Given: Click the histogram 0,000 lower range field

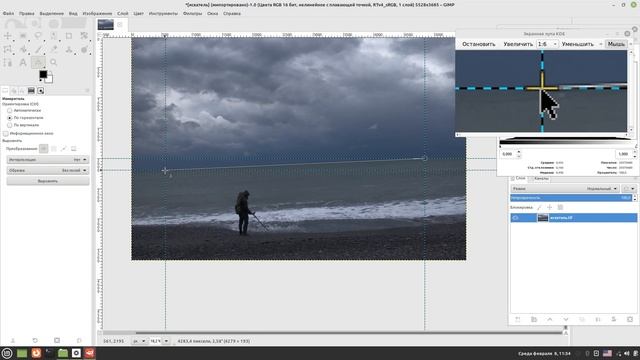Looking at the screenshot, I should coord(508,154).
